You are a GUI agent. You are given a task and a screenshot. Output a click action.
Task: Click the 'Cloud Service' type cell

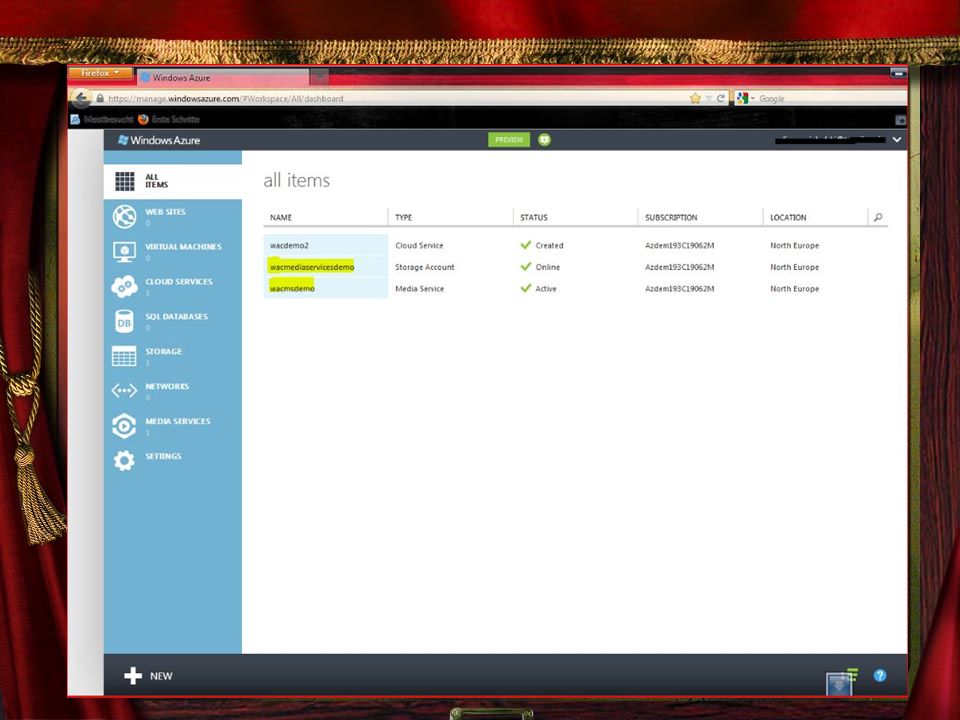point(419,246)
